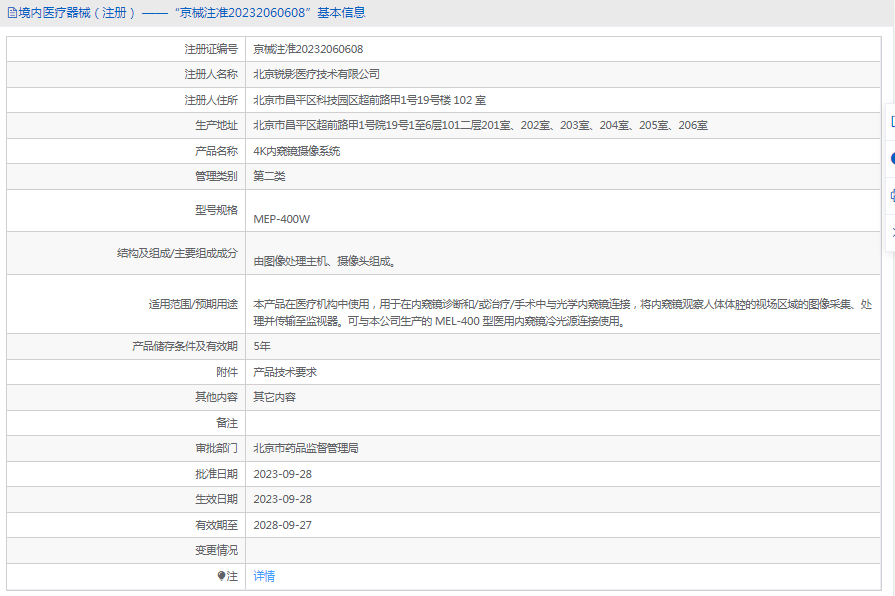Click the 产品储存条件及有效期 label
The image size is (895, 596).
185,346
